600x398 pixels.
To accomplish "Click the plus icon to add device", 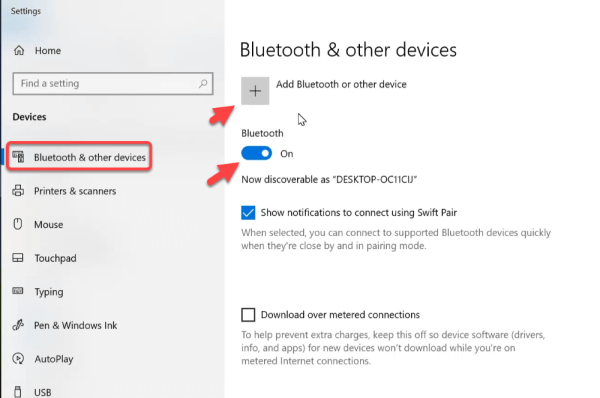I will pos(255,91).
